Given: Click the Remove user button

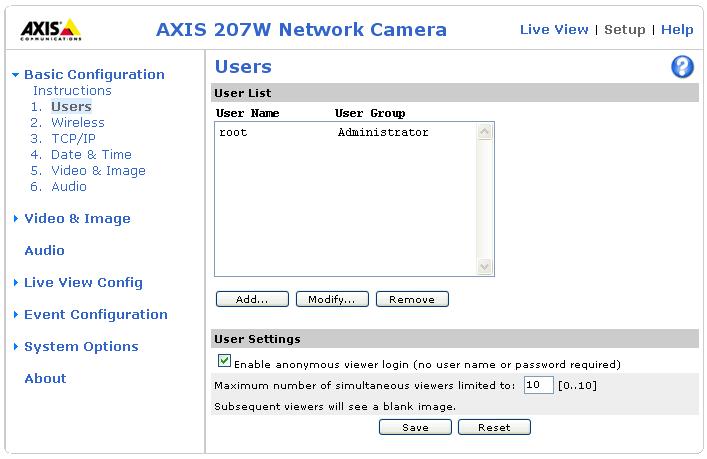Looking at the screenshot, I should point(412,299).
